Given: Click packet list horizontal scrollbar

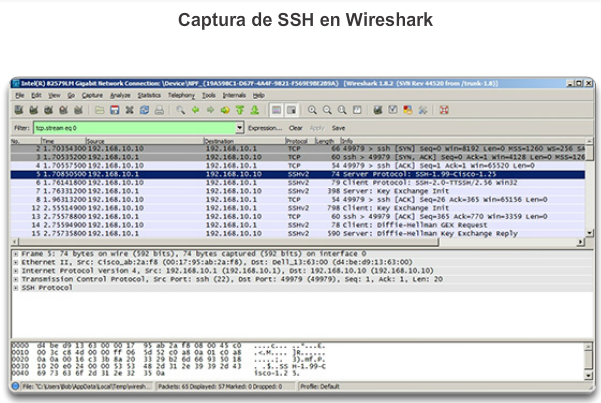Looking at the screenshot, I should (x=228, y=242).
